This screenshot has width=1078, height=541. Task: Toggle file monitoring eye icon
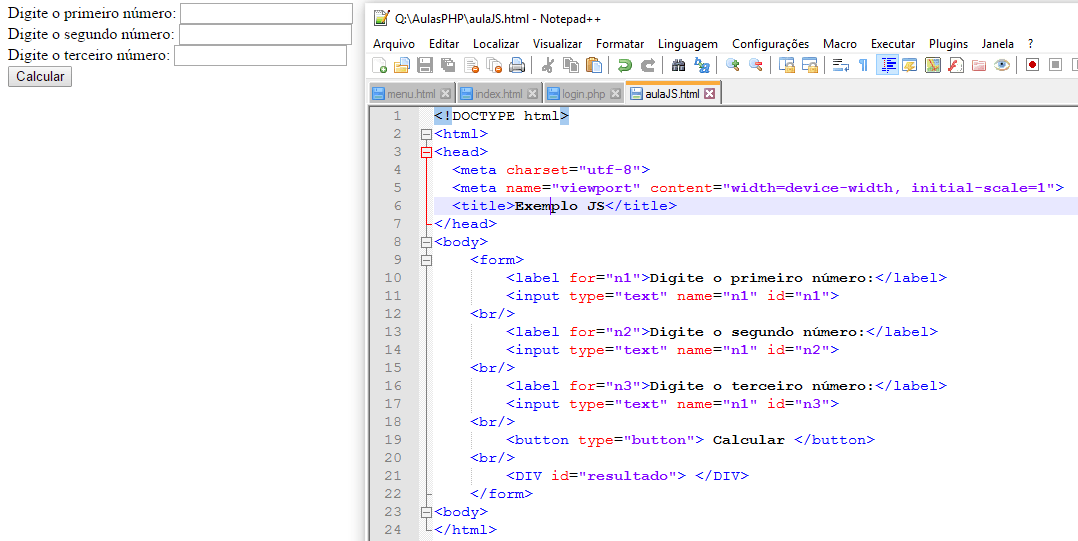(1002, 65)
